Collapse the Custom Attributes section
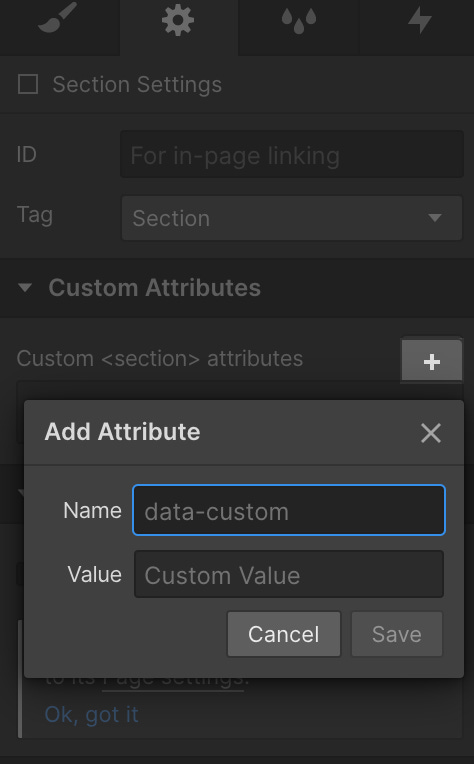 click(x=25, y=287)
